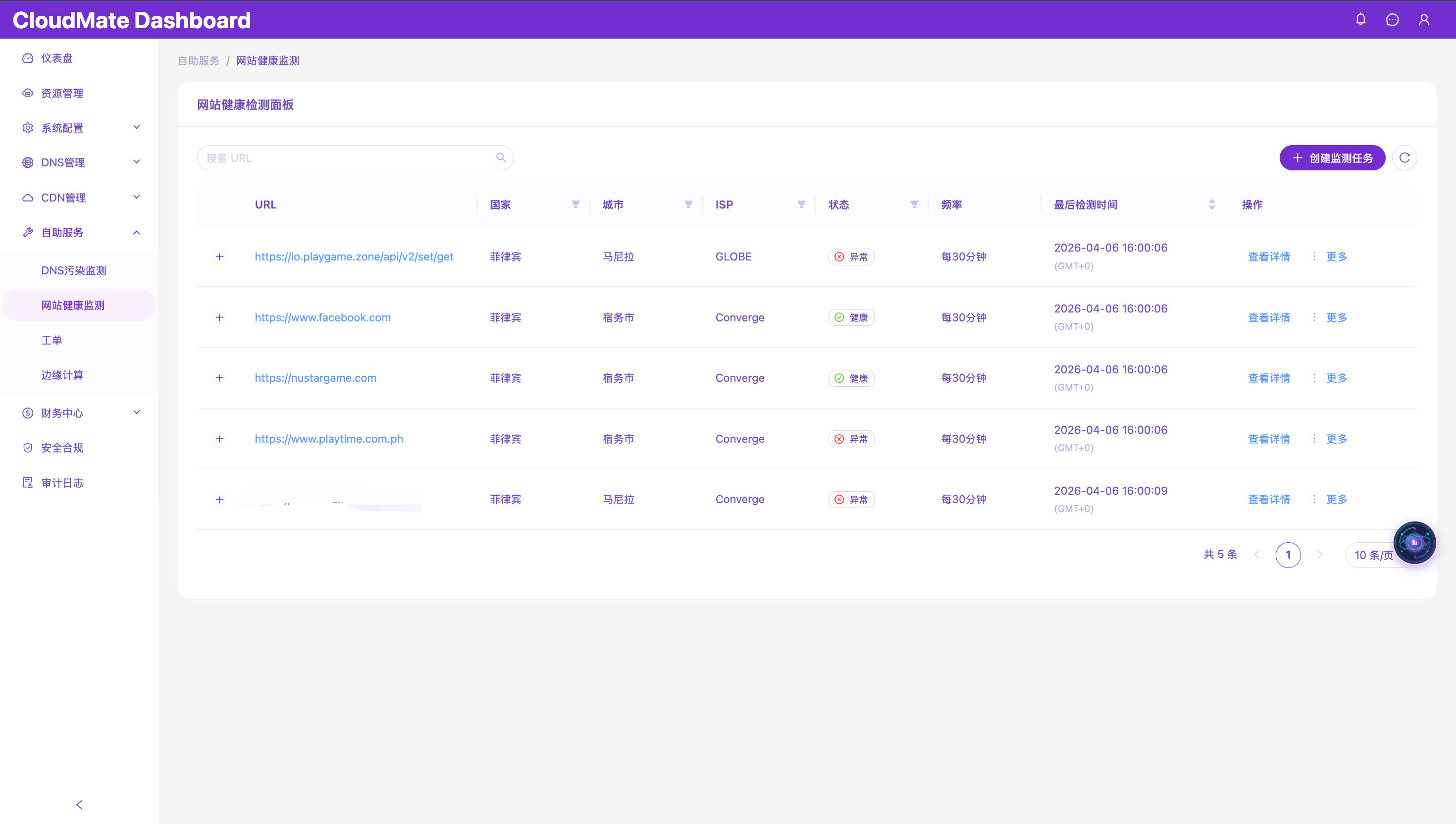Click the 创建监测任务 button
This screenshot has height=824, width=1456.
(x=1332, y=157)
